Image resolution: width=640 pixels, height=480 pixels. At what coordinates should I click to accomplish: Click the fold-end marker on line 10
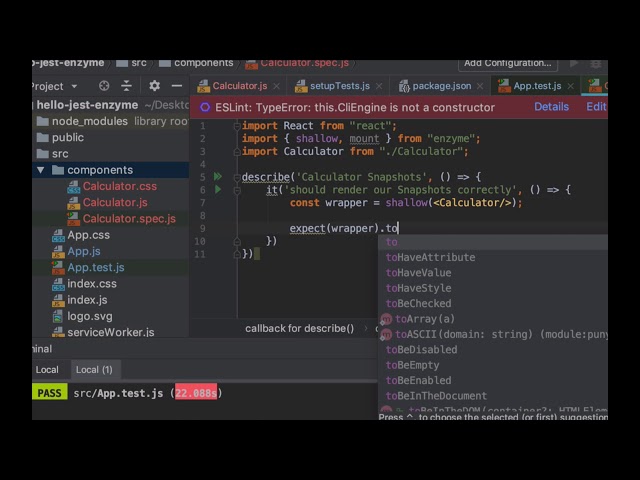click(237, 242)
